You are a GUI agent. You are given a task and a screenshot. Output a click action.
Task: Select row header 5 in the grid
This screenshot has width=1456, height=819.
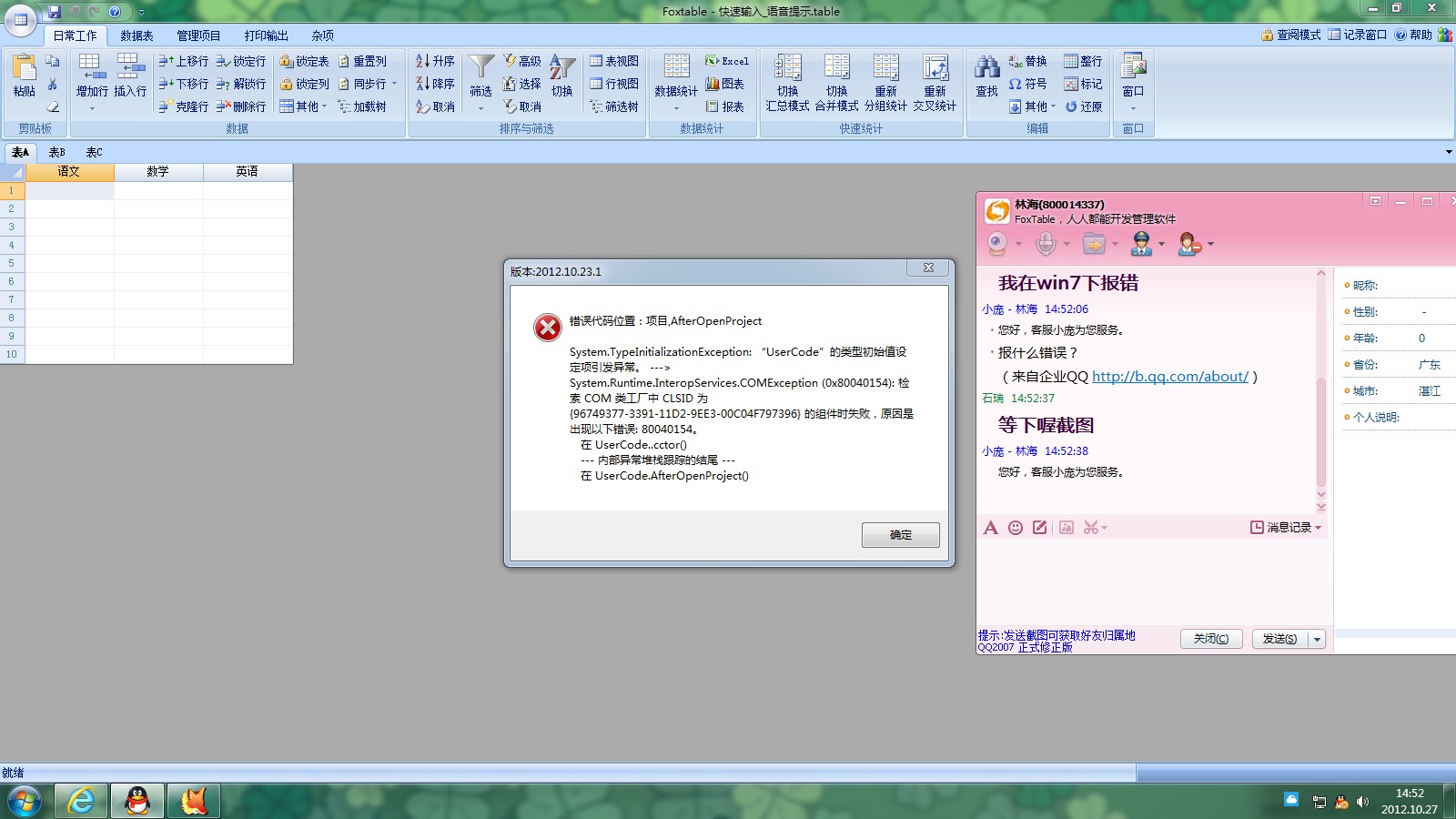click(12, 263)
